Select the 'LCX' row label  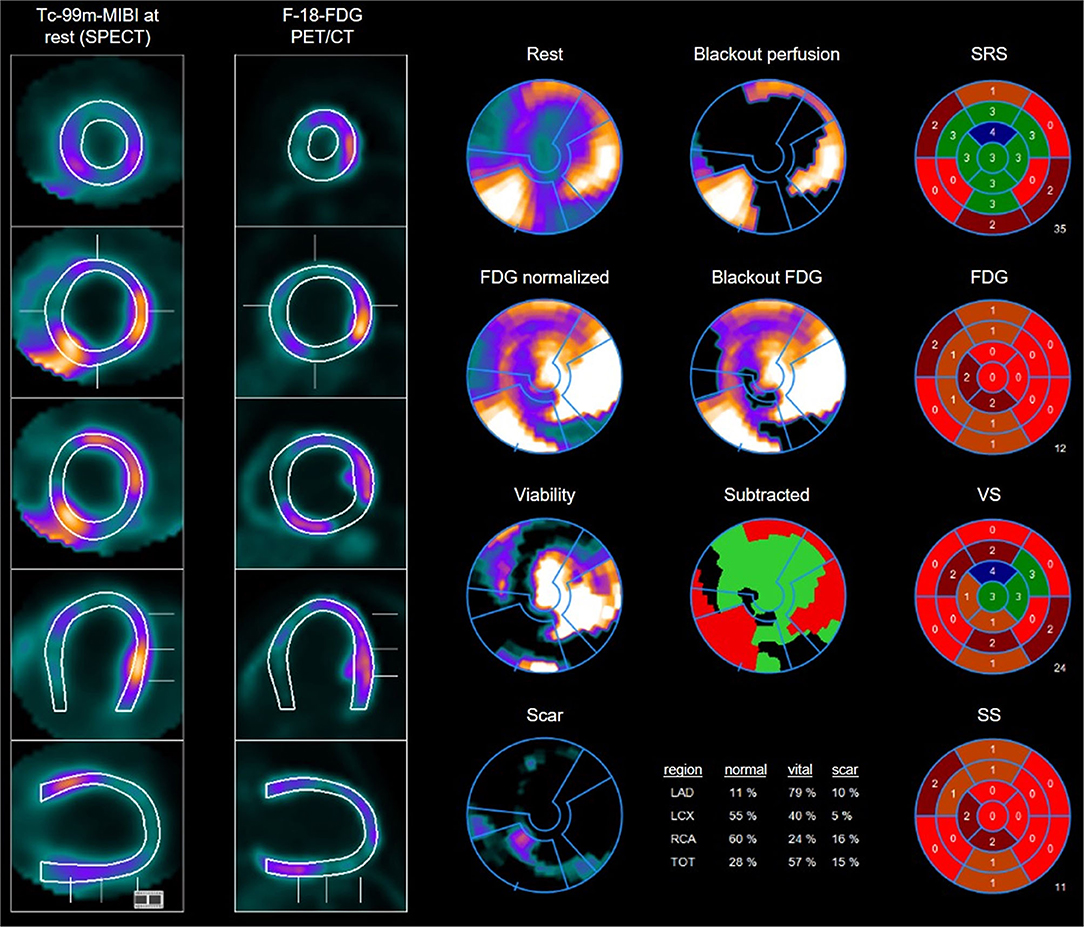[682, 816]
